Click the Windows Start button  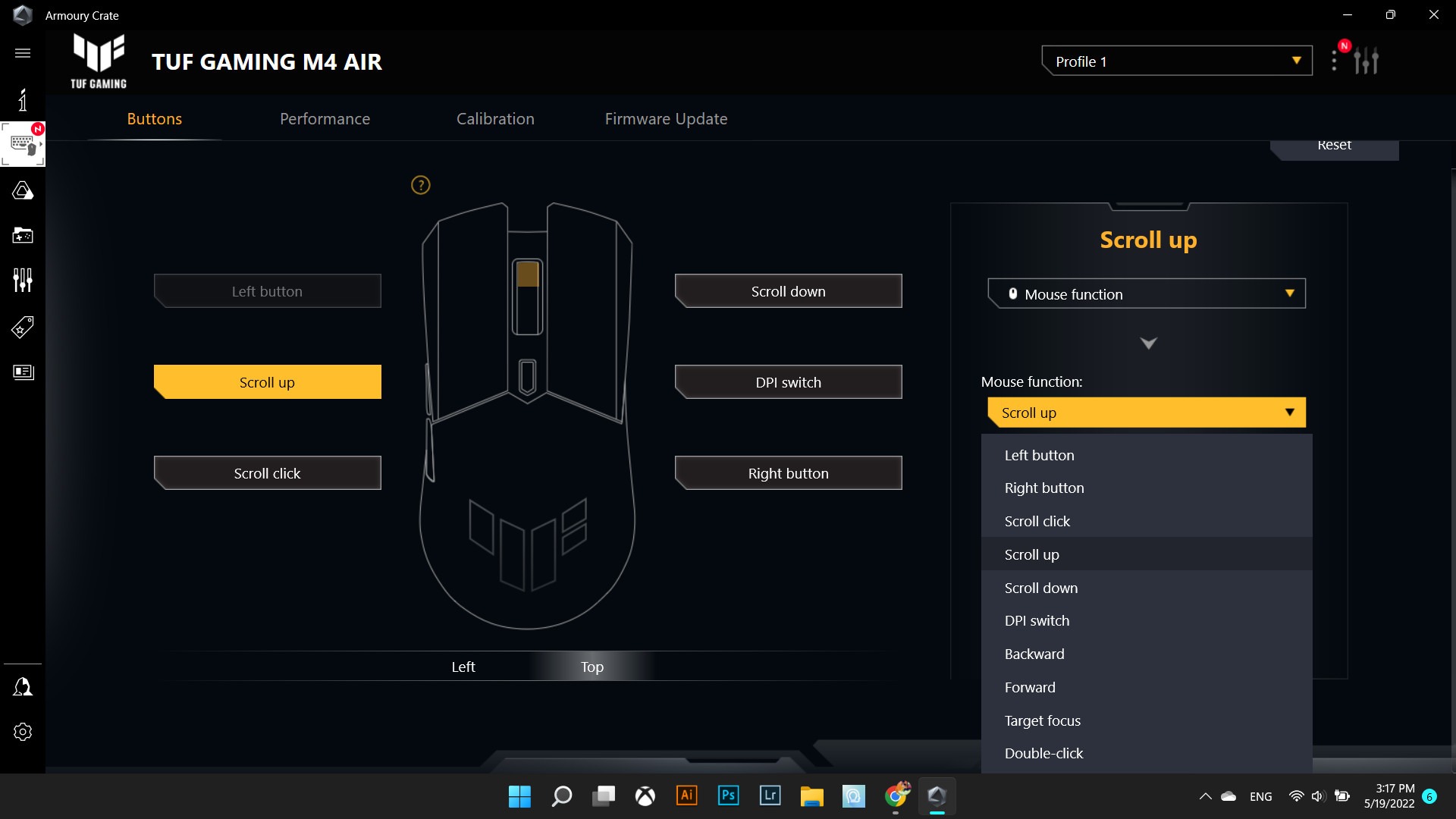click(519, 796)
